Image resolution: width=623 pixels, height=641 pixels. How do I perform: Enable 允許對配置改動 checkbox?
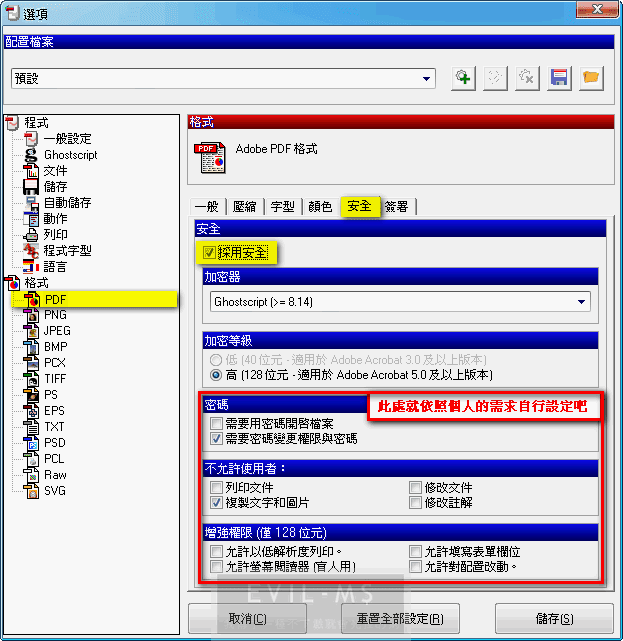(x=415, y=567)
